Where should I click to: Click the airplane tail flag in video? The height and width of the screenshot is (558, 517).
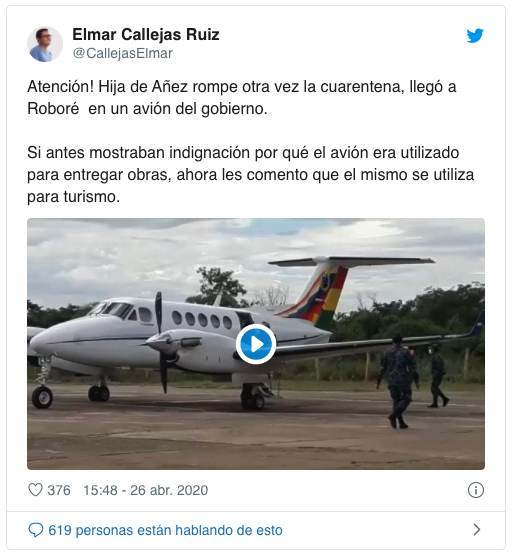click(x=326, y=297)
